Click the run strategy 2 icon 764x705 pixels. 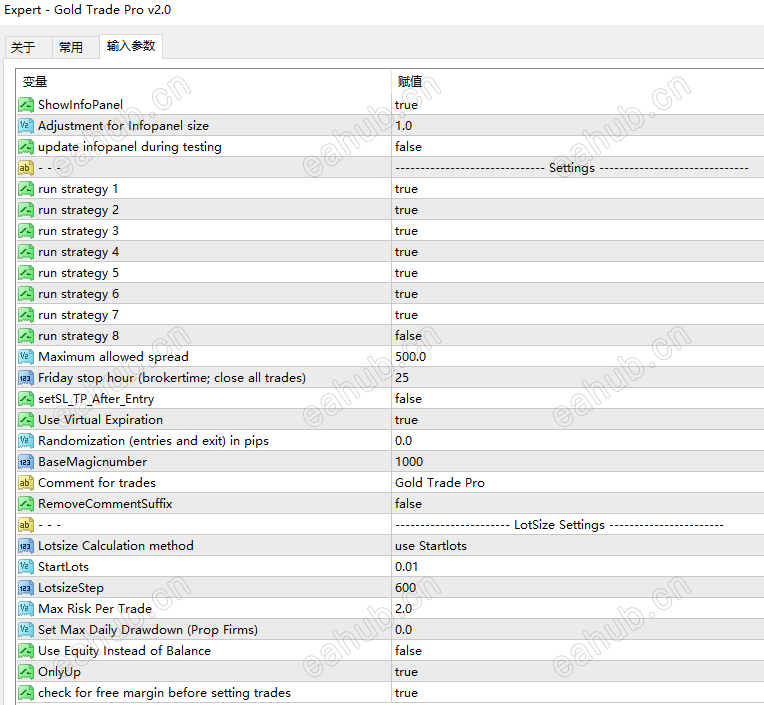26,210
